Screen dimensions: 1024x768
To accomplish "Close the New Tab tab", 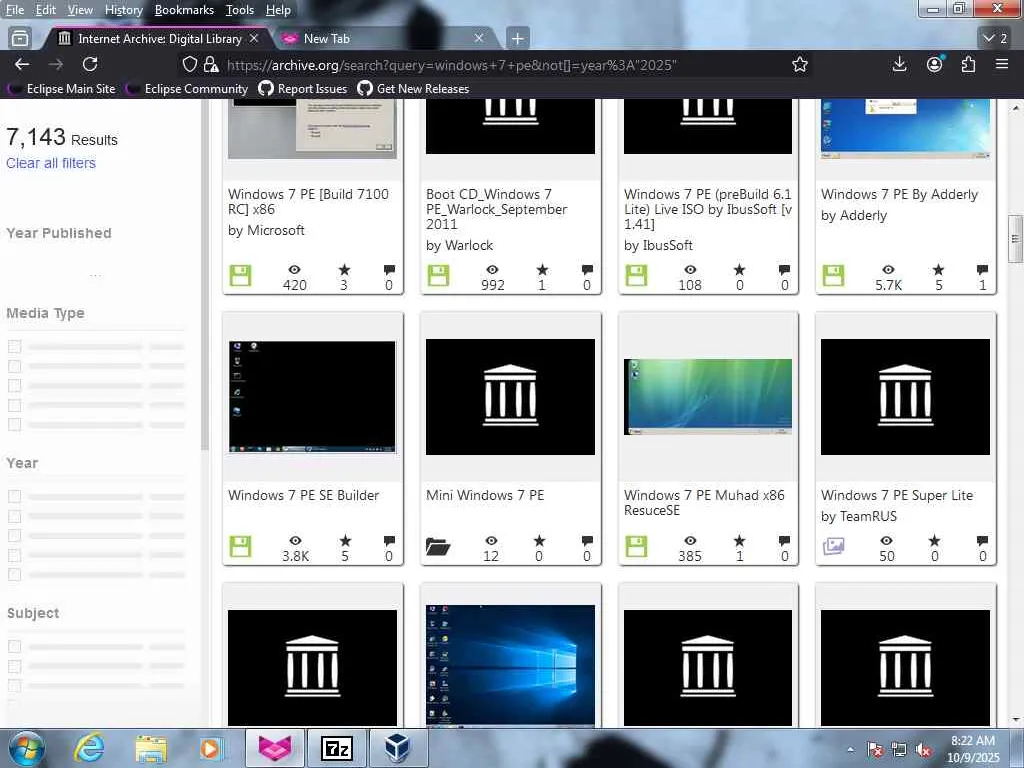I will coord(479,39).
